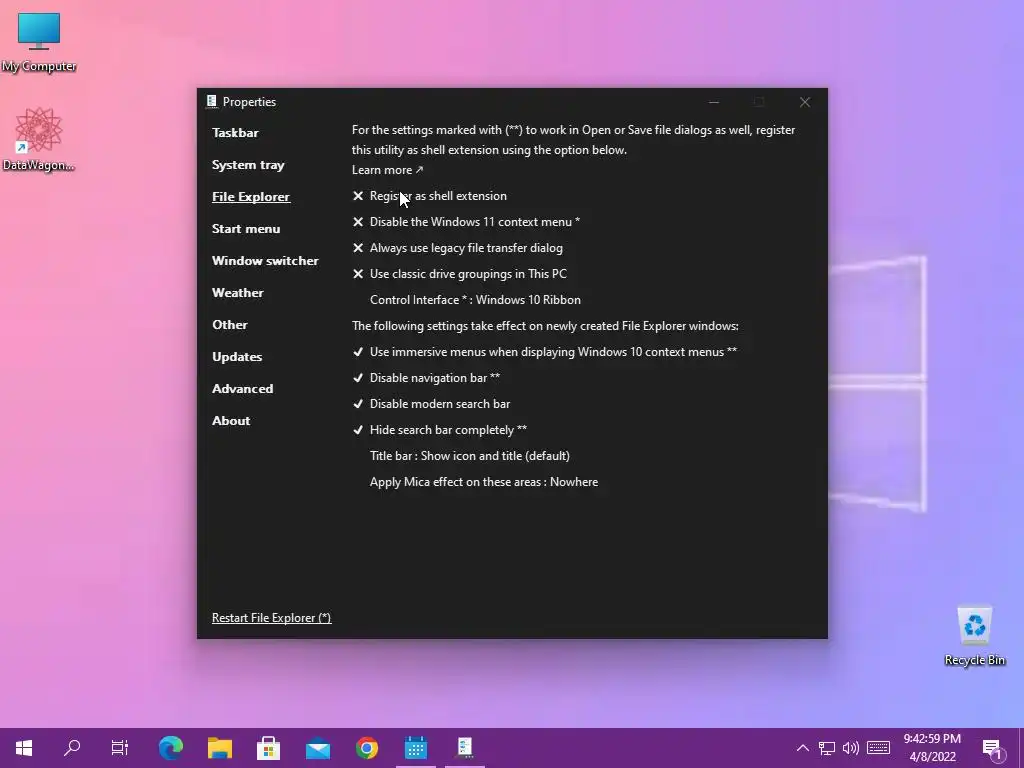Follow the Learn more link
The width and height of the screenshot is (1024, 768).
[x=387, y=170]
